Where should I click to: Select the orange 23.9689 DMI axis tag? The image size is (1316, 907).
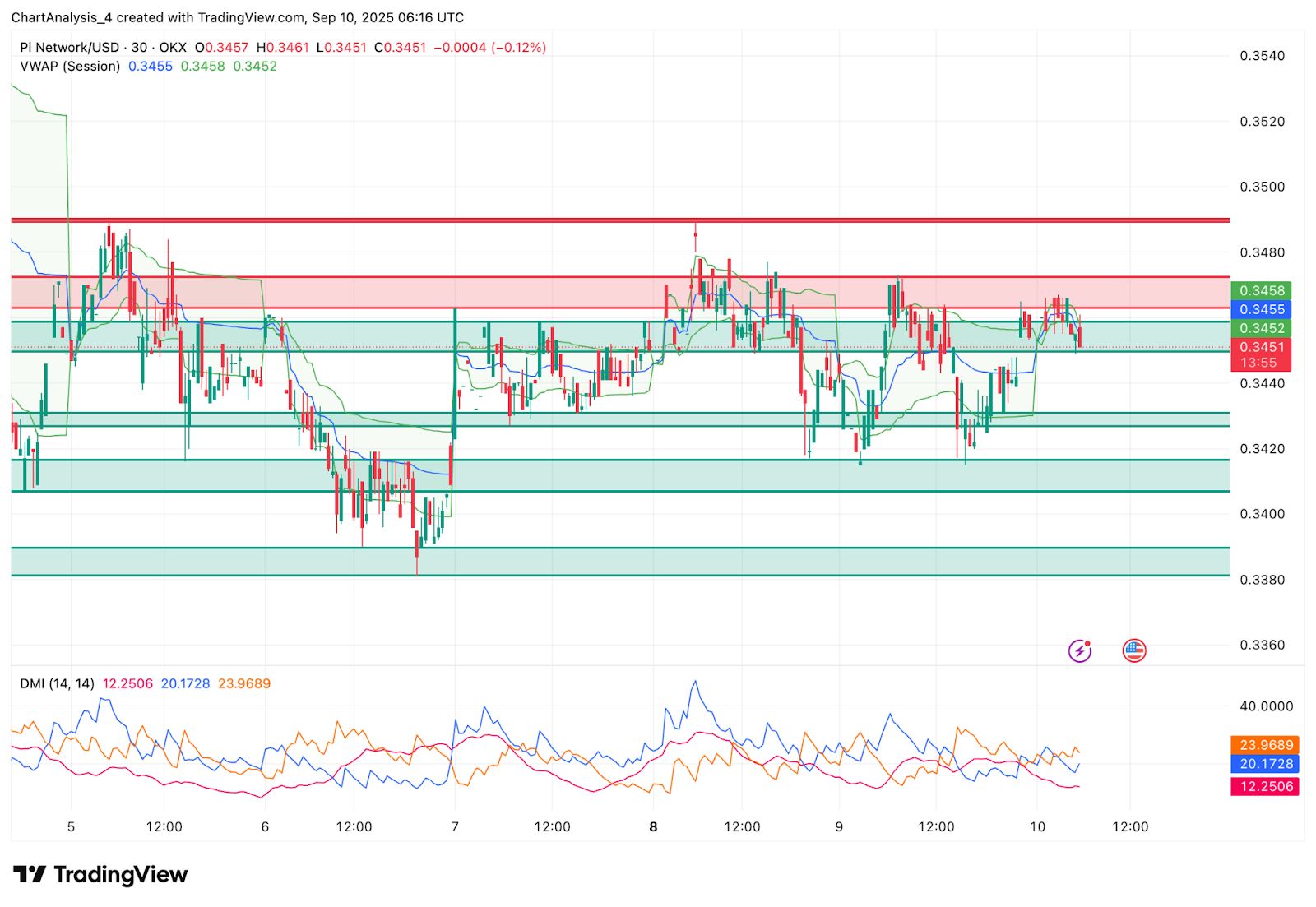(1265, 745)
